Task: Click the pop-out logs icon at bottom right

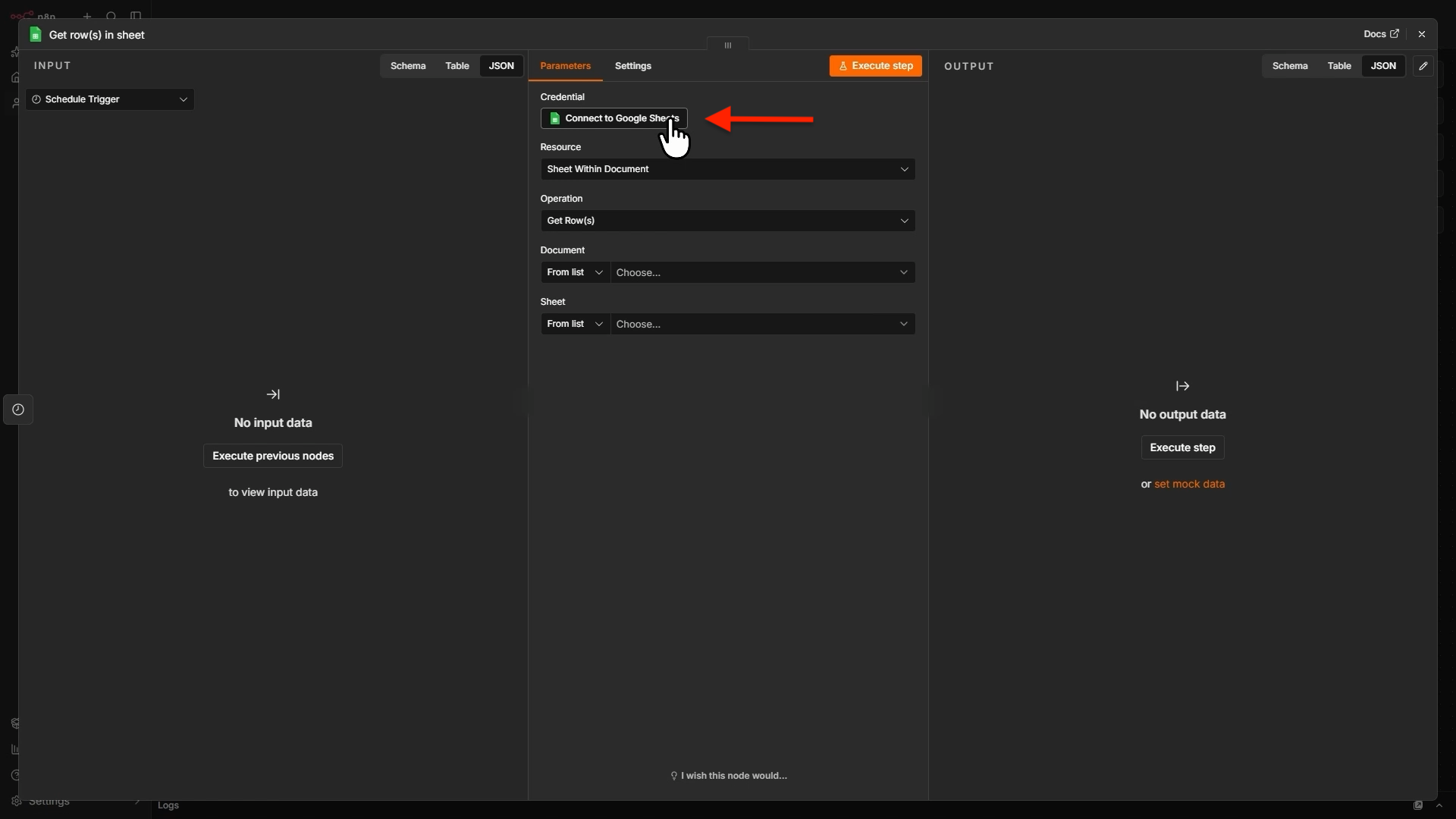Action: (1418, 805)
